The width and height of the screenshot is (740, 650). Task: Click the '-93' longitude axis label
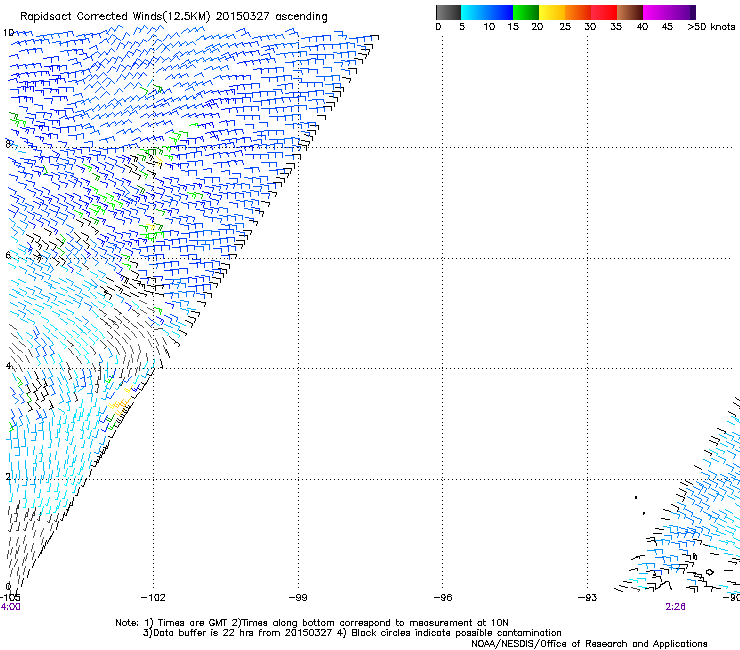click(588, 598)
